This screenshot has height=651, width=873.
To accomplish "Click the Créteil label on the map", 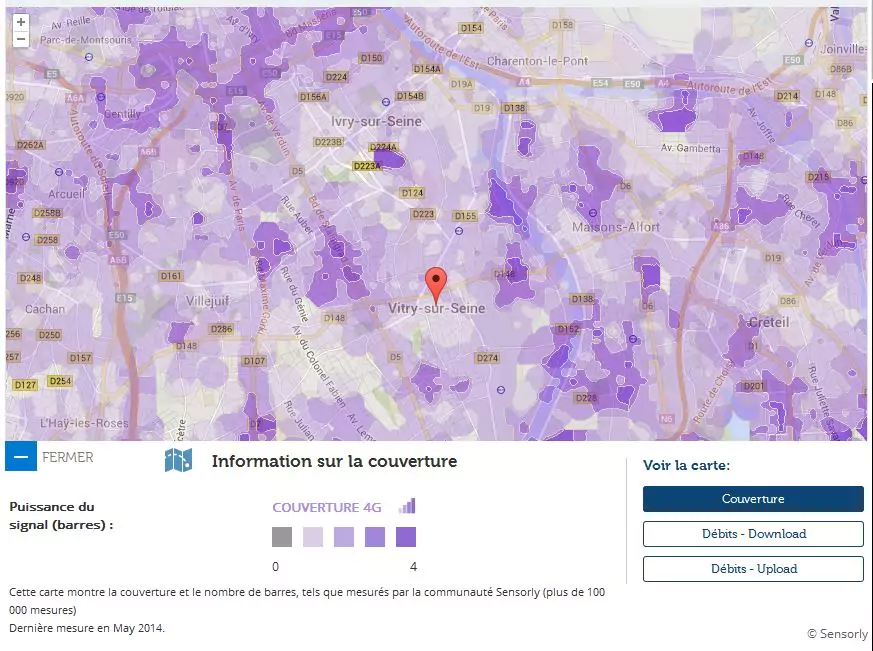I will click(769, 322).
